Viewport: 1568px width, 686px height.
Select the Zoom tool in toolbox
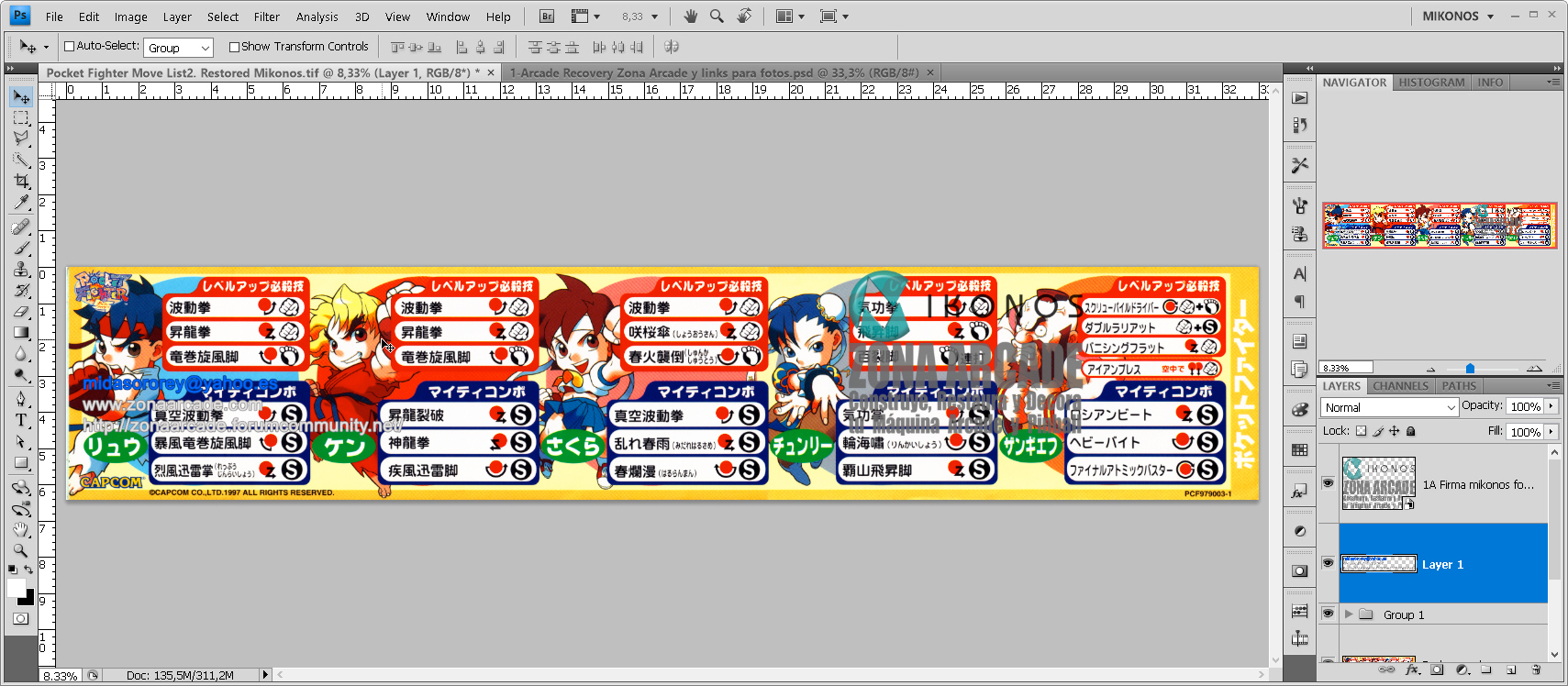click(x=21, y=551)
